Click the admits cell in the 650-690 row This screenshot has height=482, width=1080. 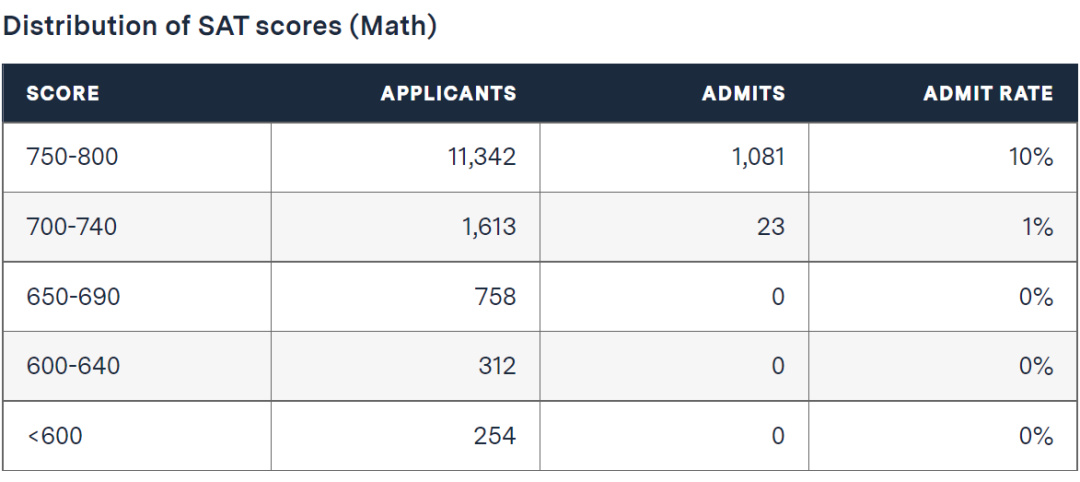[x=778, y=297]
